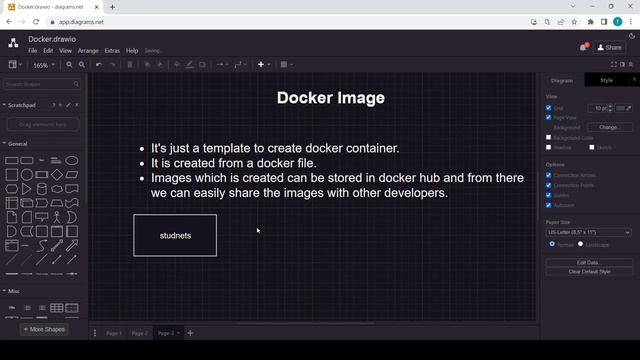Select Portrait orientation radio button
The image size is (640, 360).
click(552, 244)
